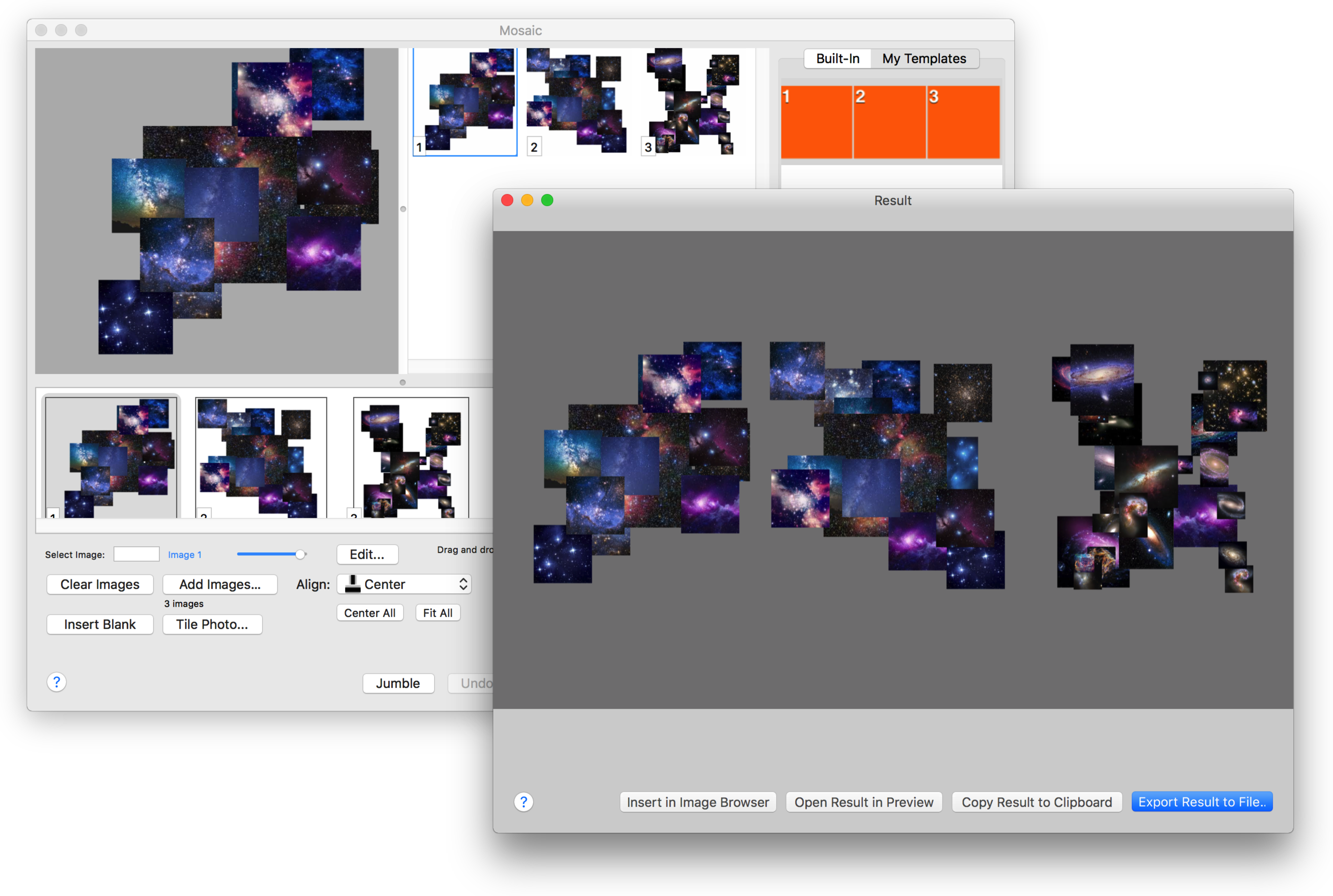Image resolution: width=1333 pixels, height=896 pixels.
Task: Switch to the Built-In templates tab
Action: (x=837, y=58)
